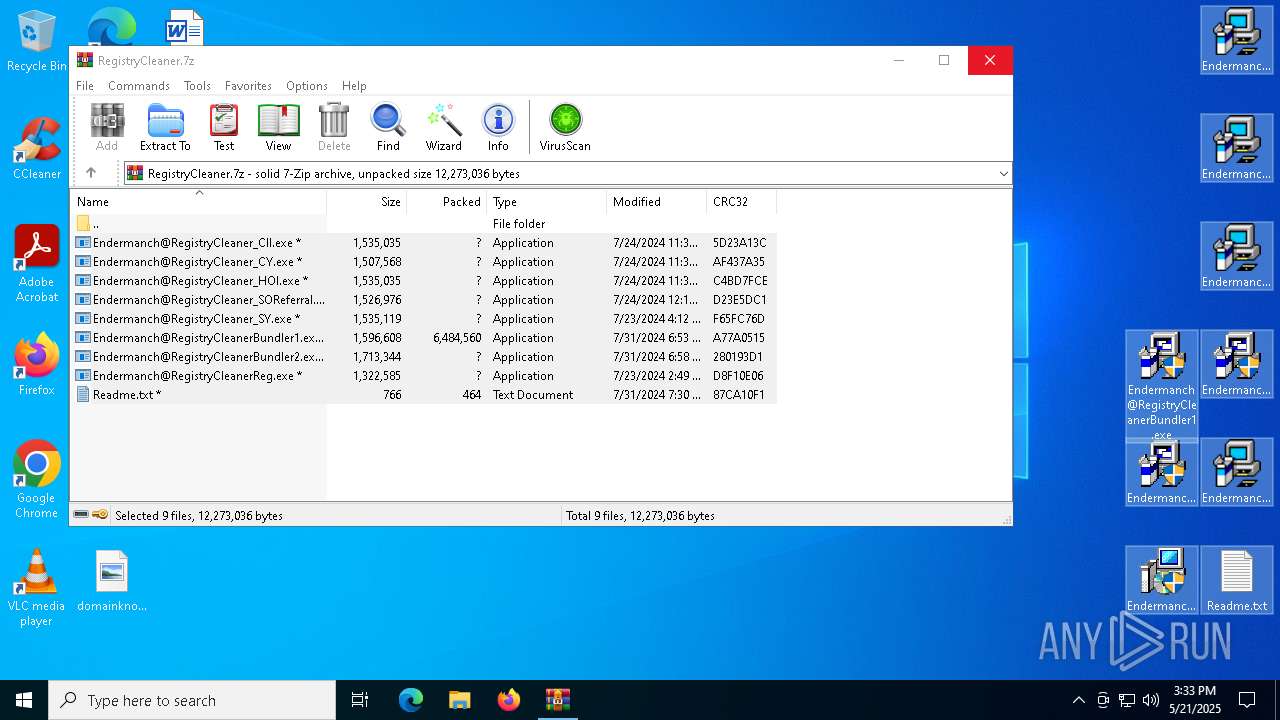Select Endermanch@RegistryCleanerBundler1.exe desktop icon
This screenshot has width=1280, height=720.
(1162, 386)
